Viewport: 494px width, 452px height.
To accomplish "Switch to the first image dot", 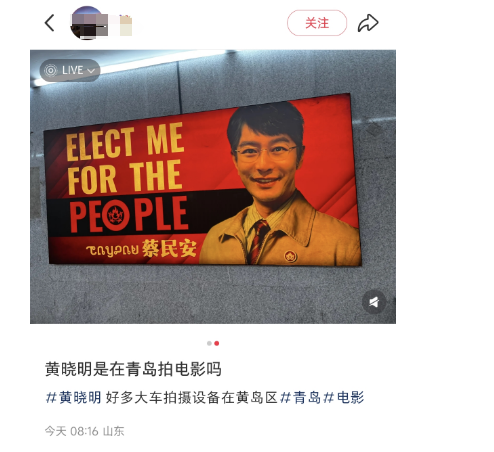I will point(209,343).
